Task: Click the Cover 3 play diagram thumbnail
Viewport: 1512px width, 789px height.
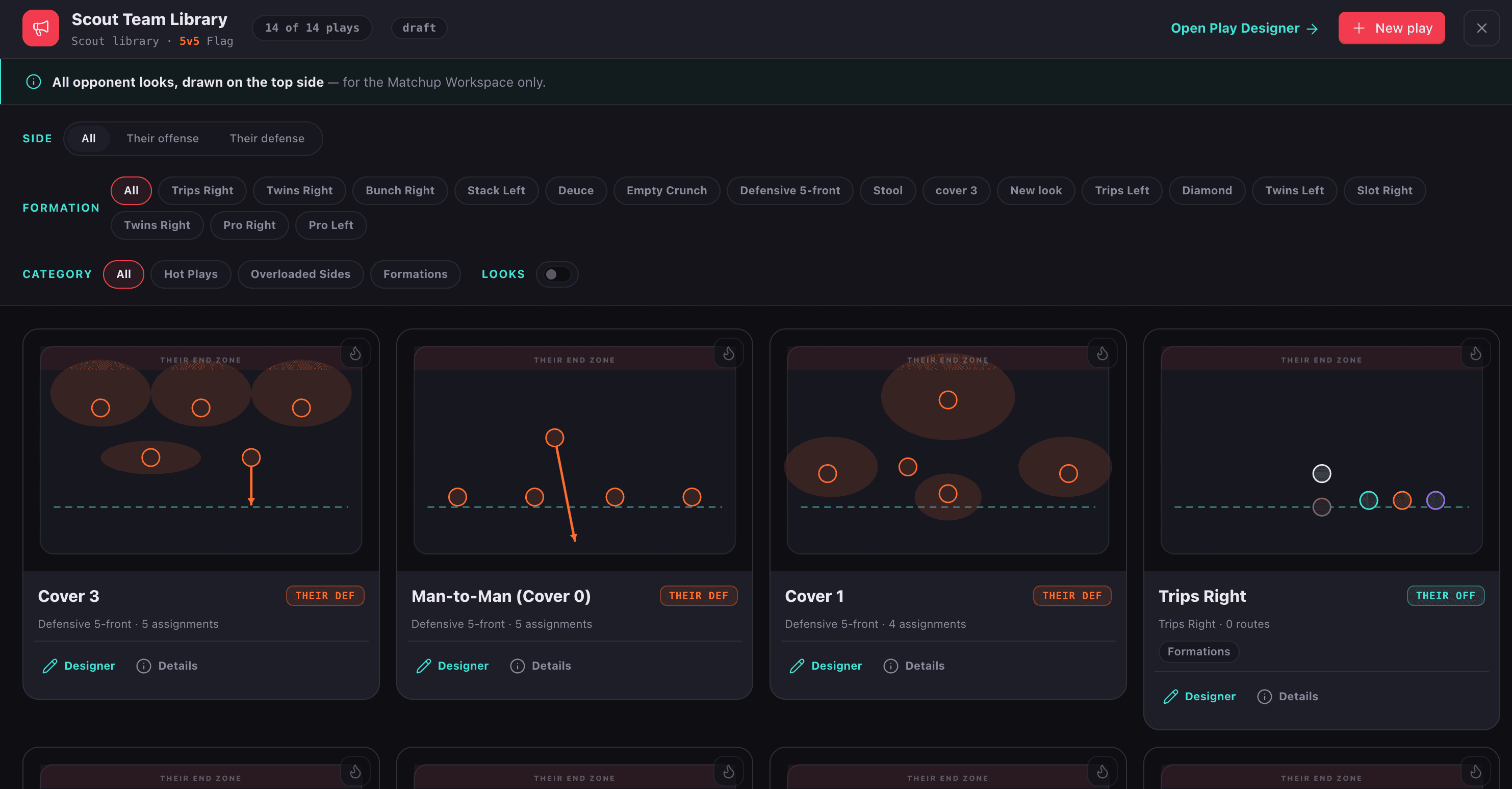Action: point(201,450)
